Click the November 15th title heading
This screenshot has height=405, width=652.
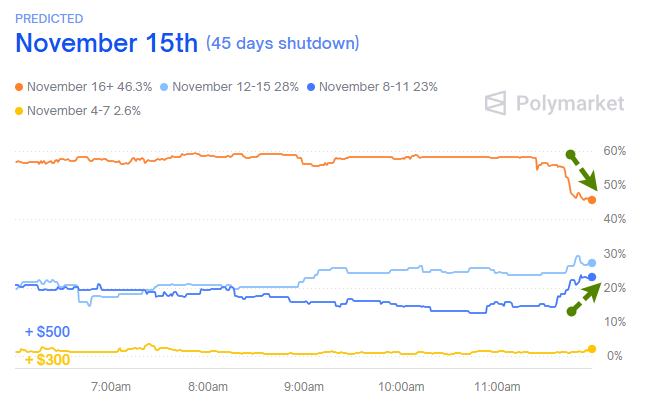click(x=107, y=44)
